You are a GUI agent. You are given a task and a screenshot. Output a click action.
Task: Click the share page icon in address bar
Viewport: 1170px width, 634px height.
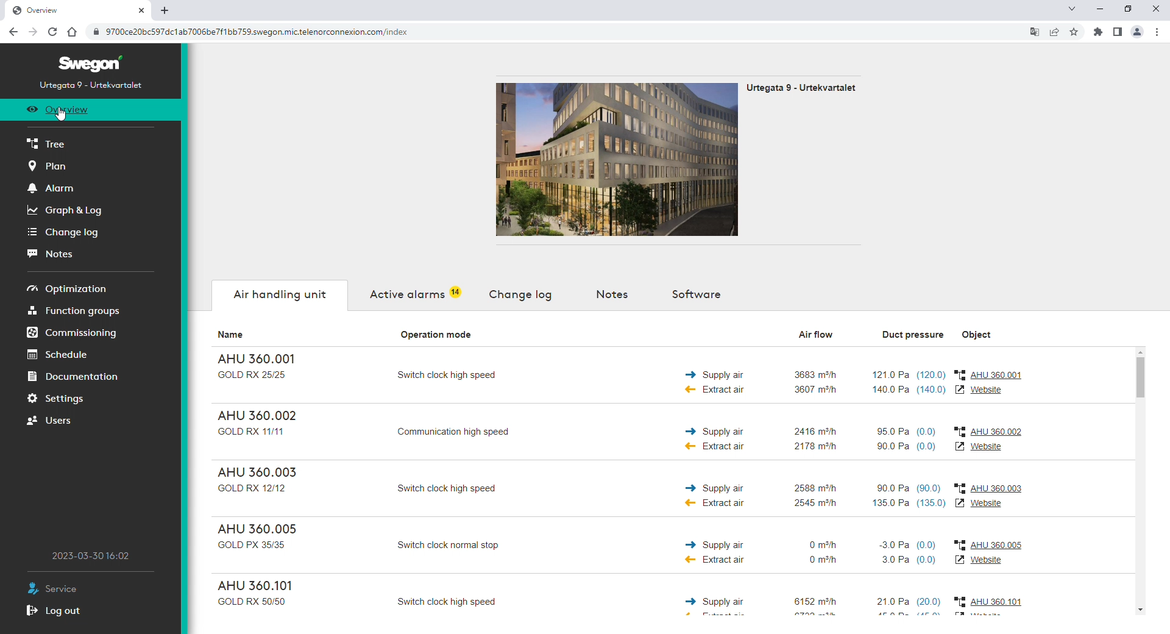click(x=1054, y=32)
